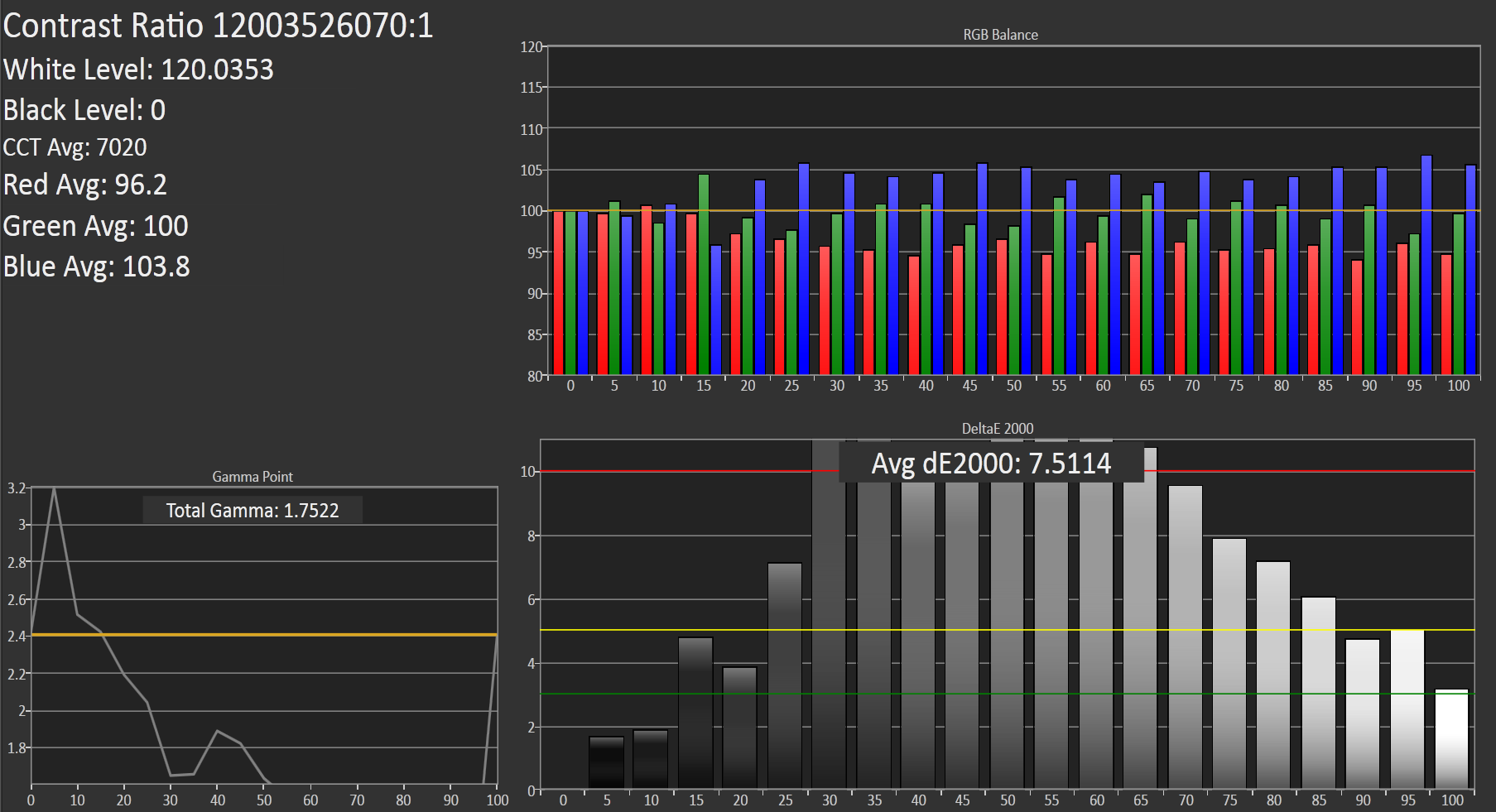Select the red RGB Balance bar at 10
The image size is (1496, 812).
(x=647, y=291)
